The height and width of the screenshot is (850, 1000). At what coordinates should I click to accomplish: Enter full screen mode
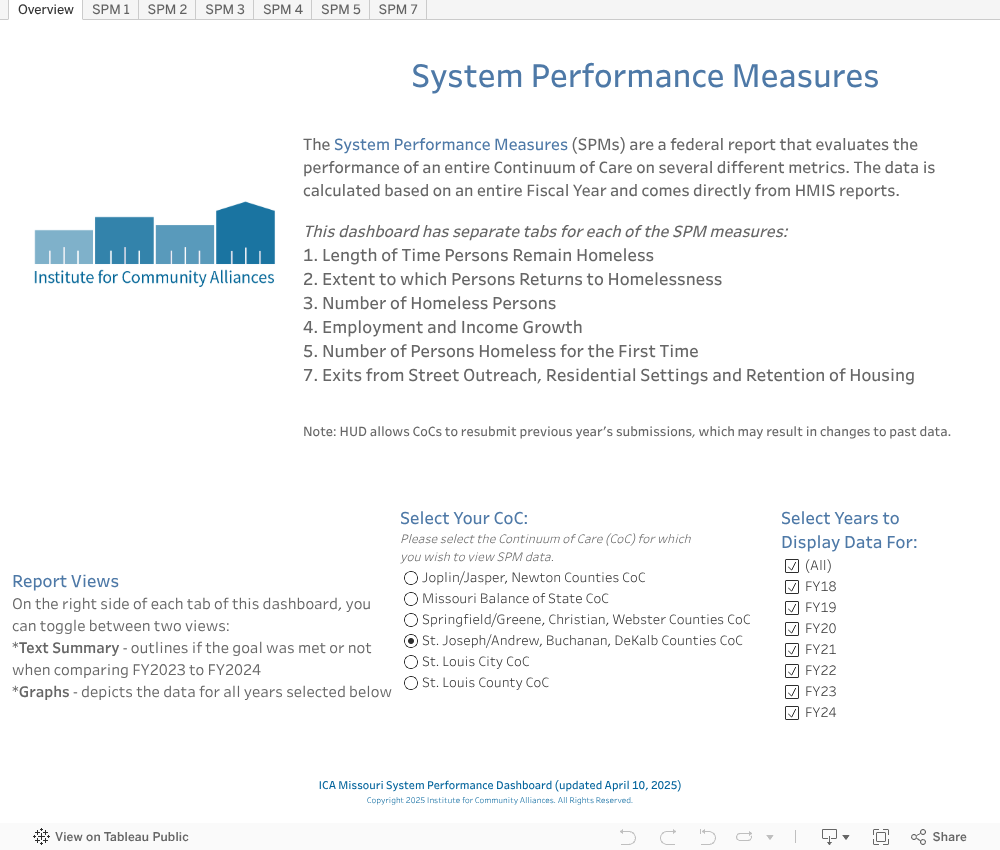(x=881, y=837)
